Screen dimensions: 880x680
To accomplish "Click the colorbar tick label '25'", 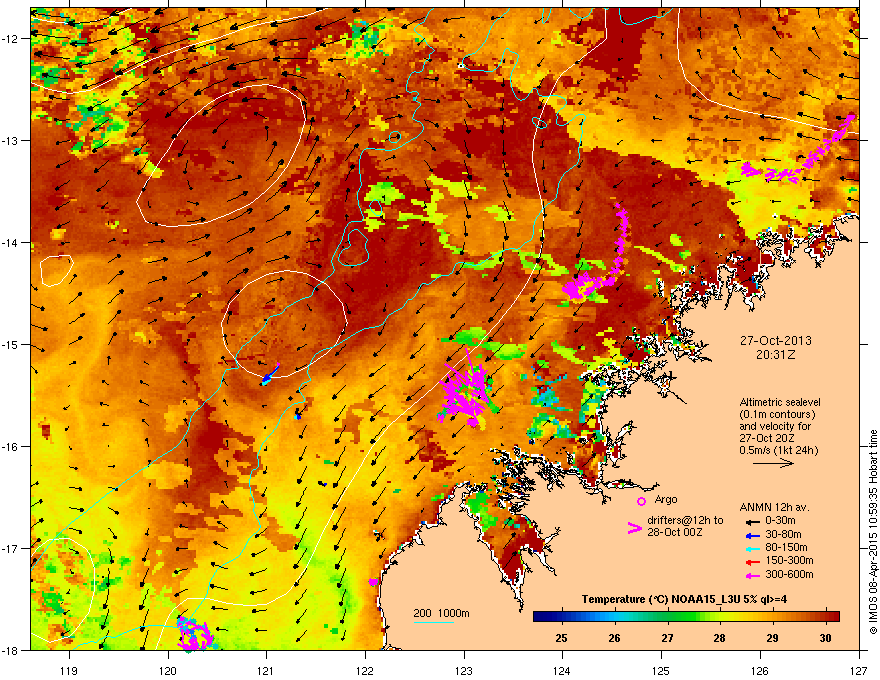I will point(561,638).
